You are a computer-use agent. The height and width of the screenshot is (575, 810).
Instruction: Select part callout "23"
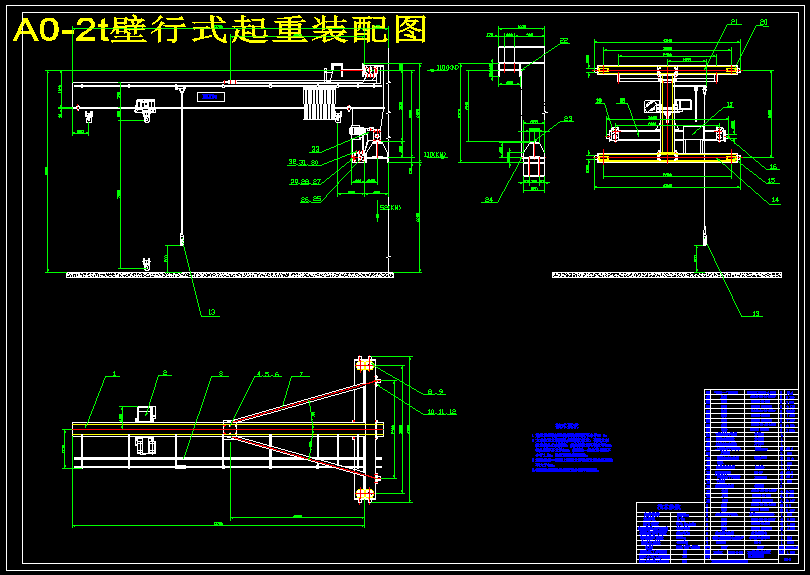tap(568, 119)
